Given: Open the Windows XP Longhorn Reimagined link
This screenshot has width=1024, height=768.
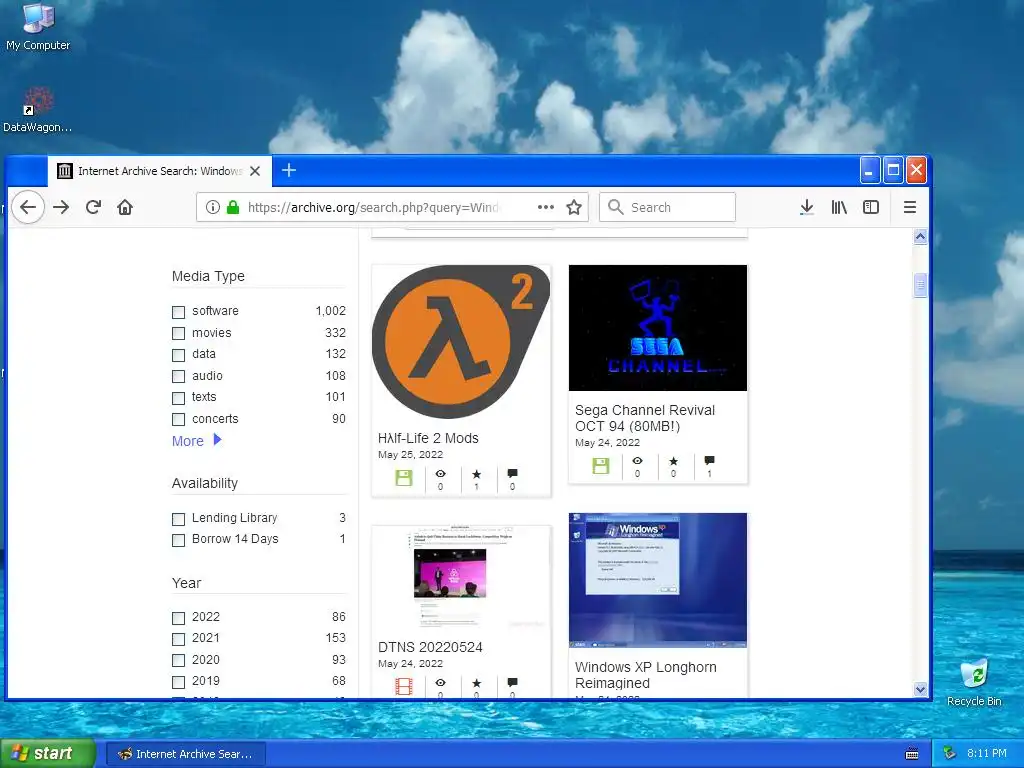Looking at the screenshot, I should [645, 675].
